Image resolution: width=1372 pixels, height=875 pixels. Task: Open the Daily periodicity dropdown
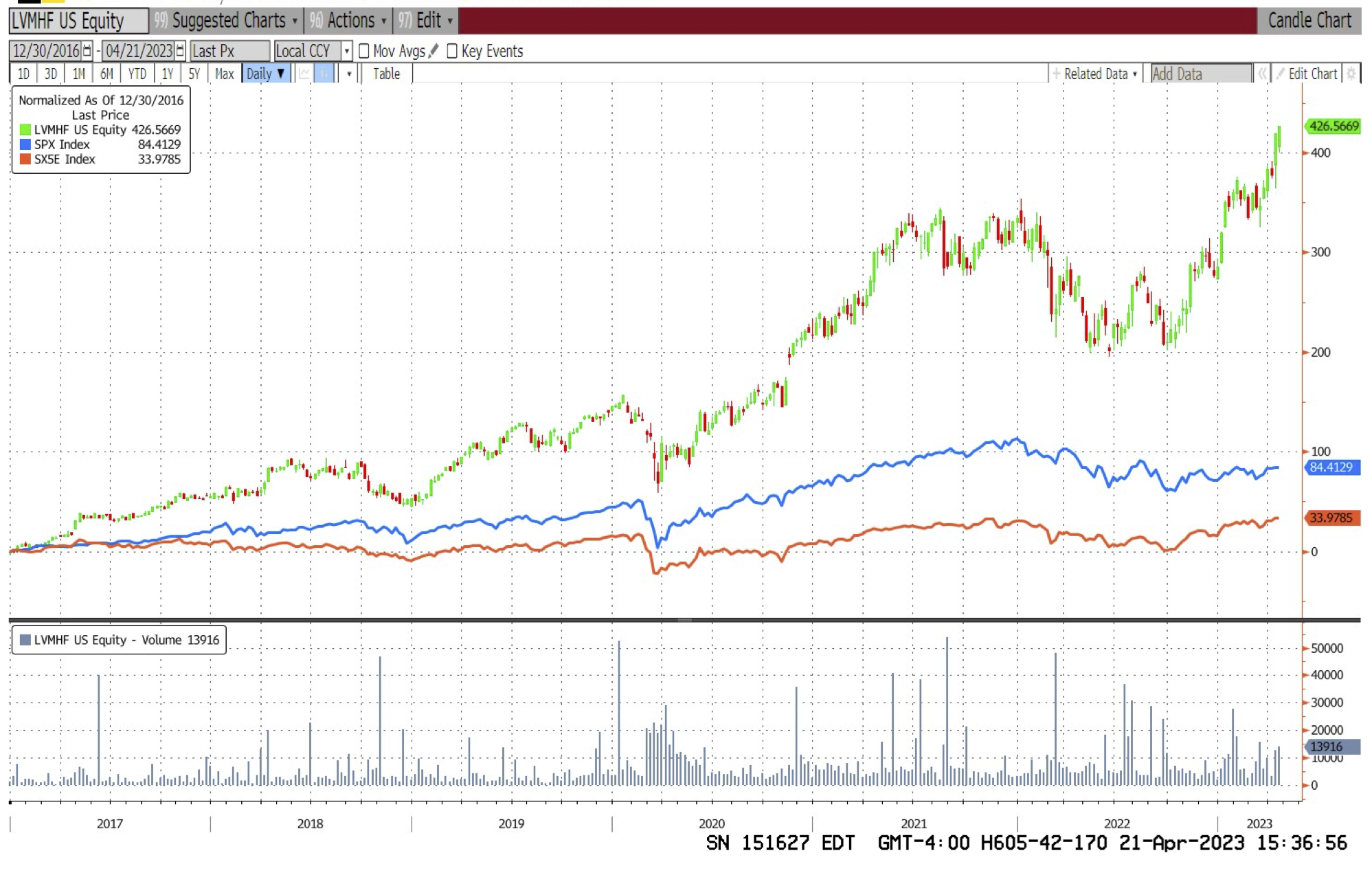[266, 74]
